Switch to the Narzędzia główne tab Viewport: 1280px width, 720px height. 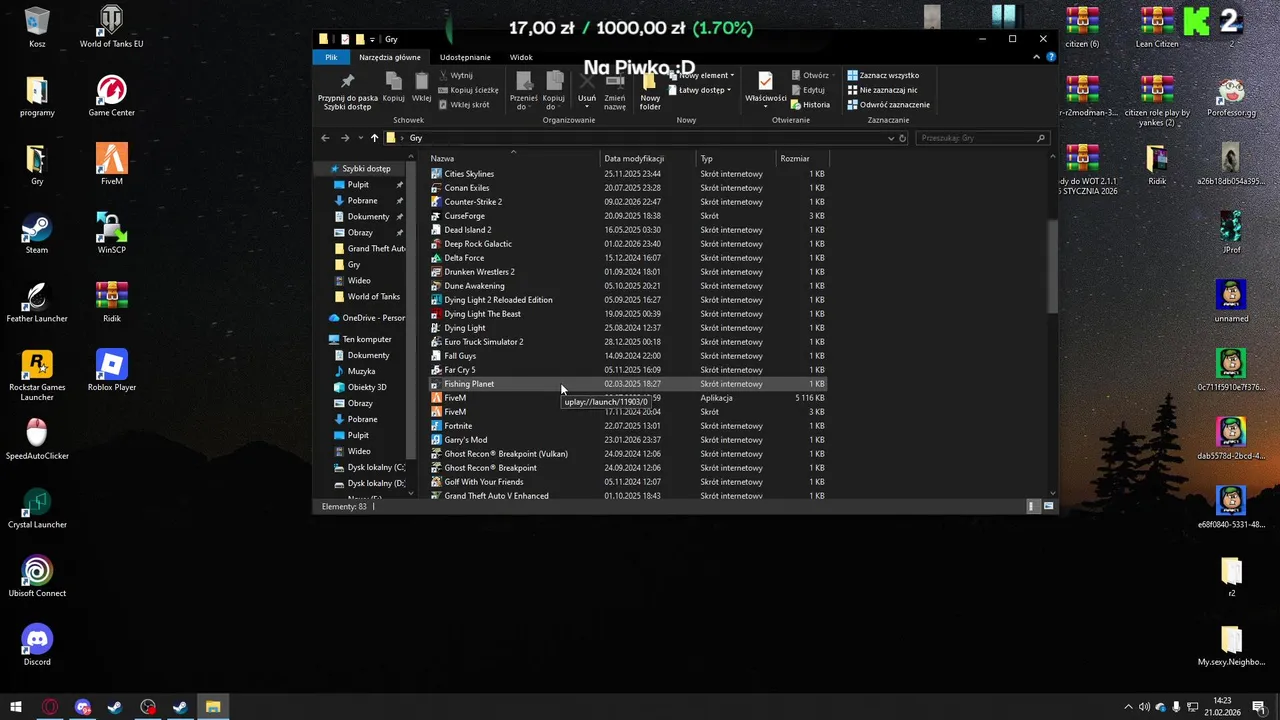click(390, 57)
